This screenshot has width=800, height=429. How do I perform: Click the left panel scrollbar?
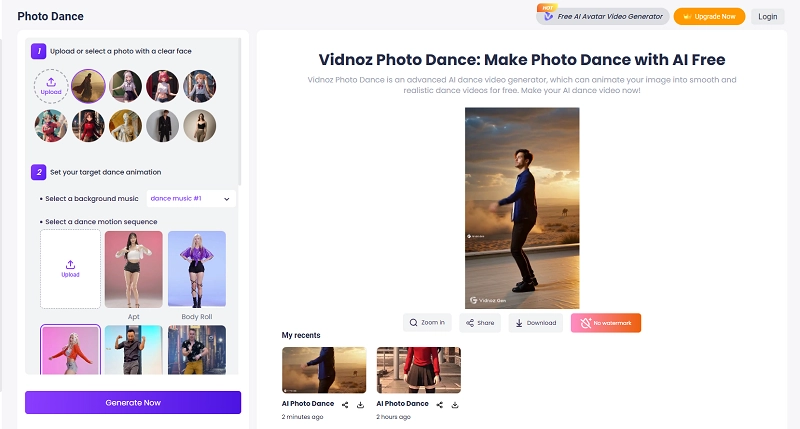240,112
